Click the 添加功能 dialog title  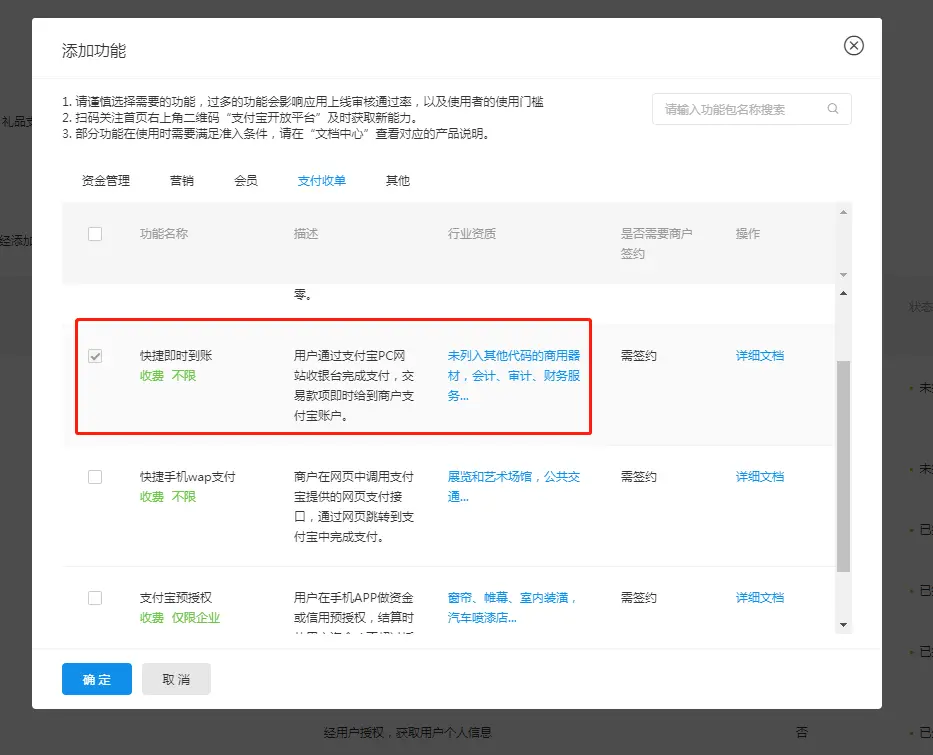point(94,51)
